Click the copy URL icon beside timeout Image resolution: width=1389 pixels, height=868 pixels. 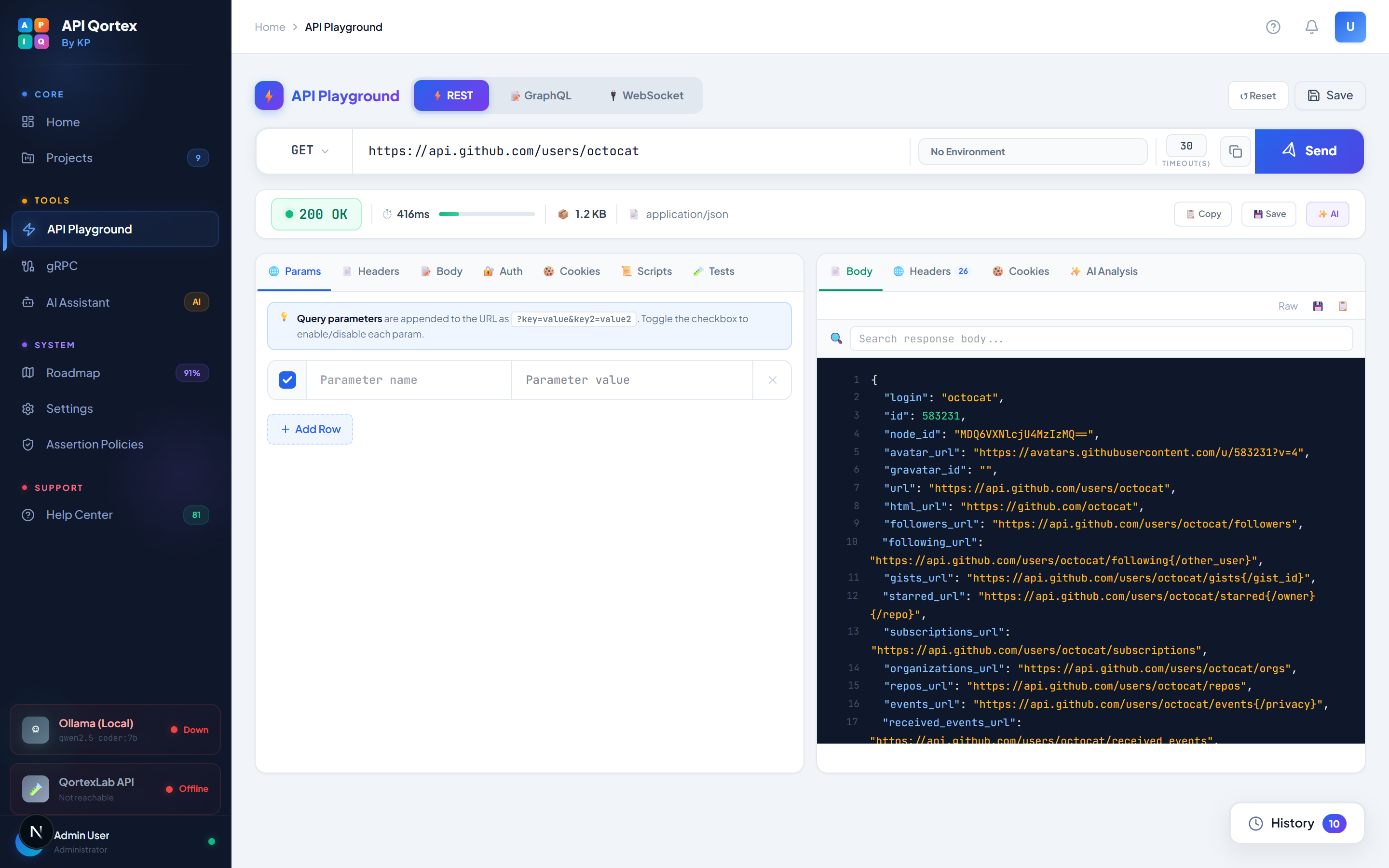1235,151
